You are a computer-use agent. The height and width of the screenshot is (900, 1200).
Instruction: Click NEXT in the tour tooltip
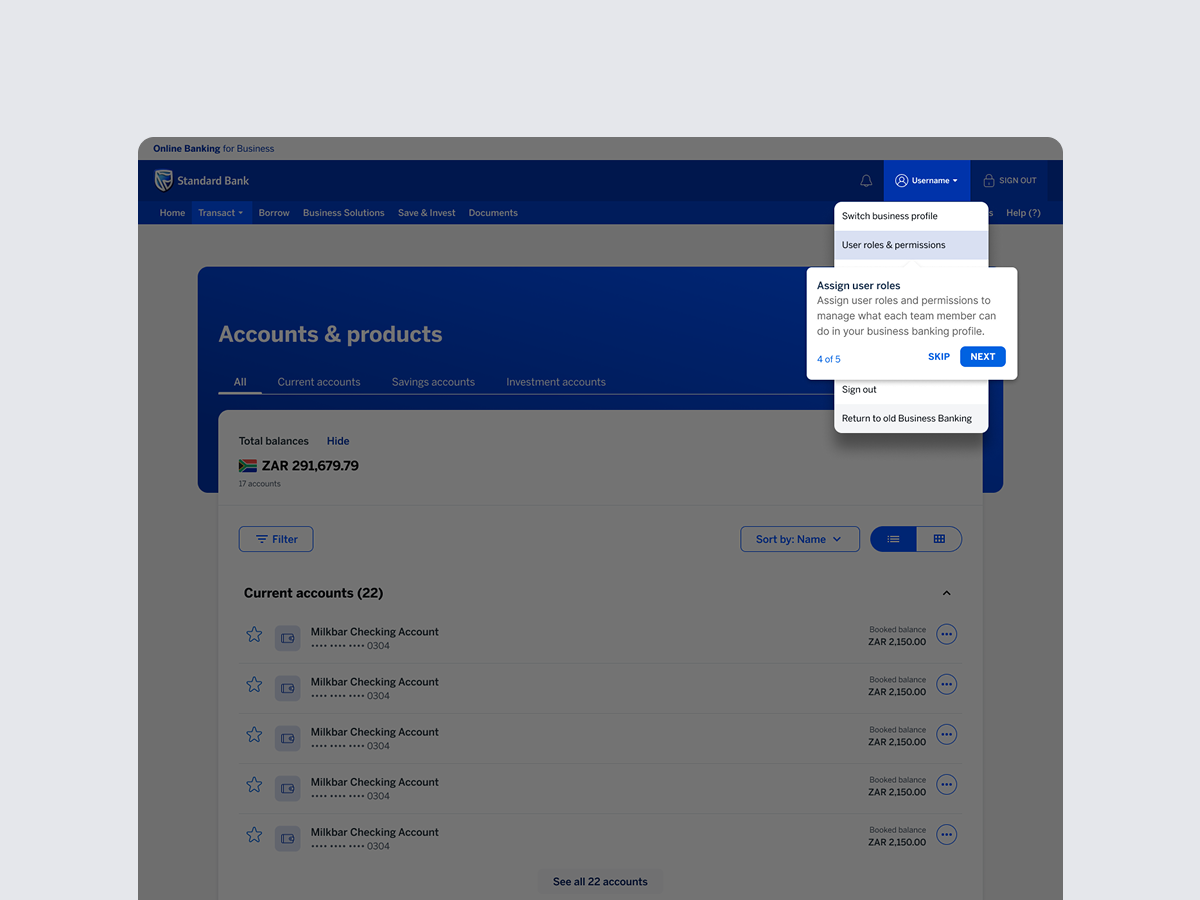click(x=983, y=357)
